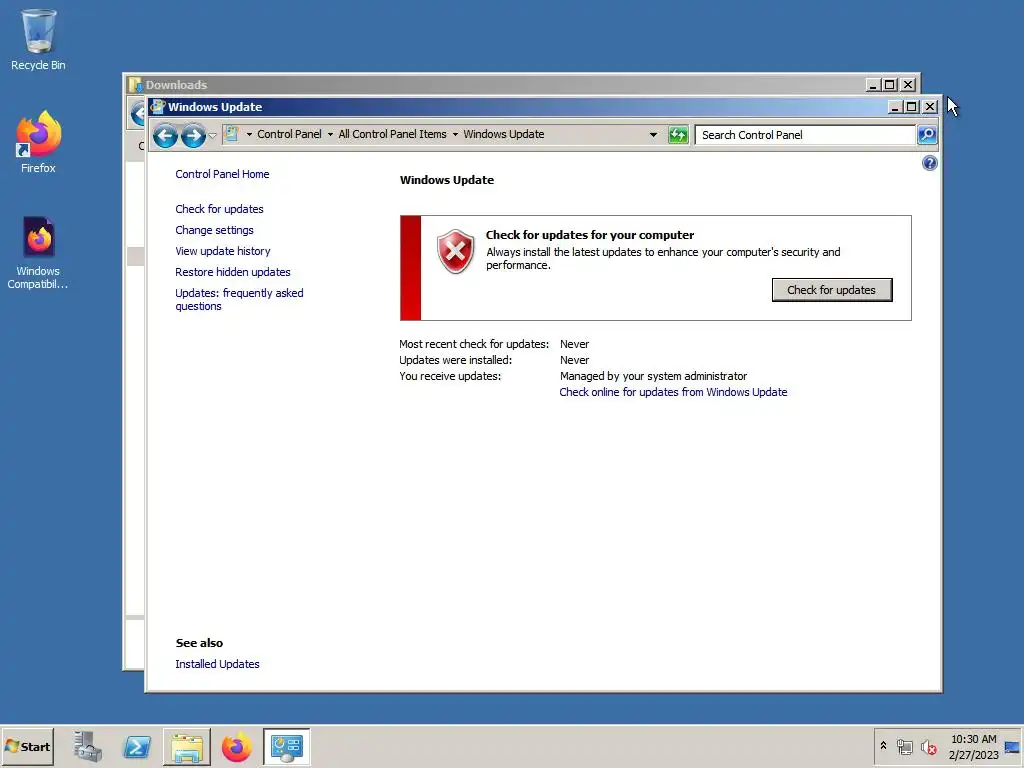Minimize the Windows Update window
The height and width of the screenshot is (768, 1024).
pyautogui.click(x=895, y=106)
